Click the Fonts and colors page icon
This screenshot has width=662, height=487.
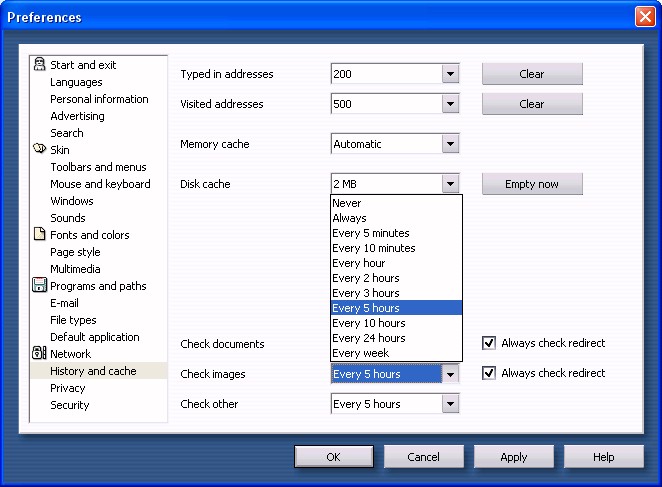39,235
